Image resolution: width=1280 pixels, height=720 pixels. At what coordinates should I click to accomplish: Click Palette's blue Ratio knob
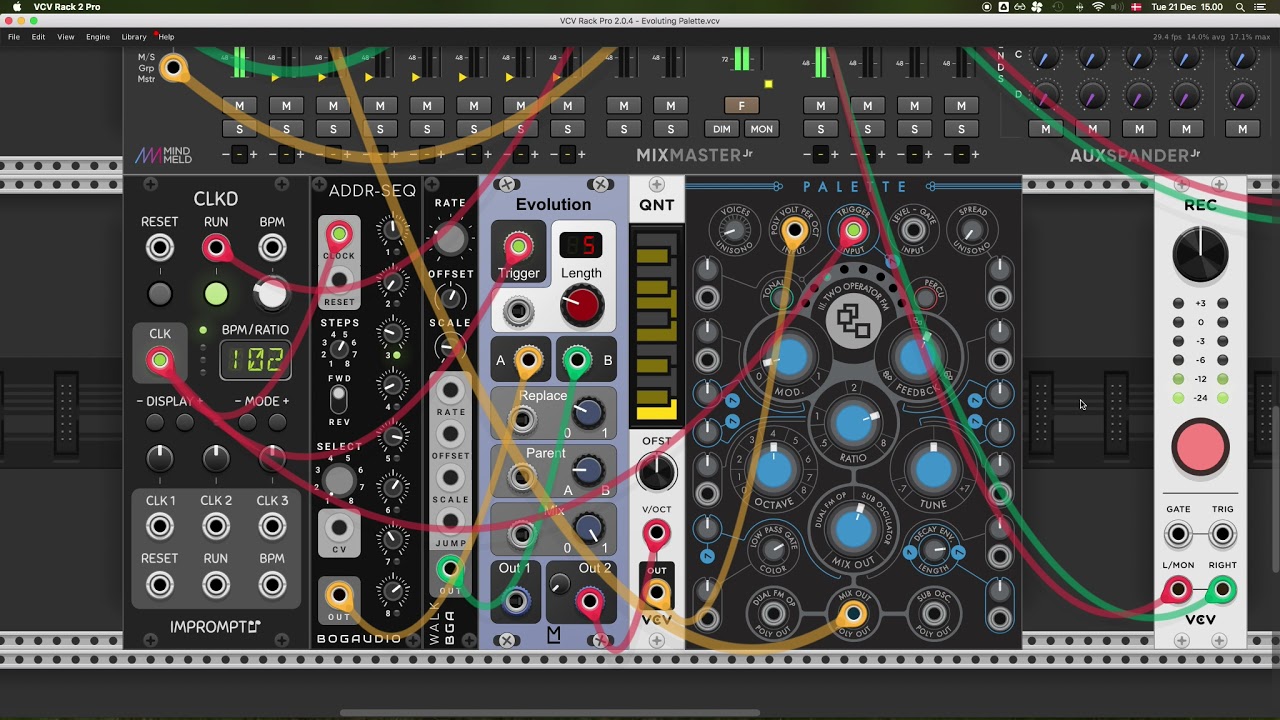853,425
